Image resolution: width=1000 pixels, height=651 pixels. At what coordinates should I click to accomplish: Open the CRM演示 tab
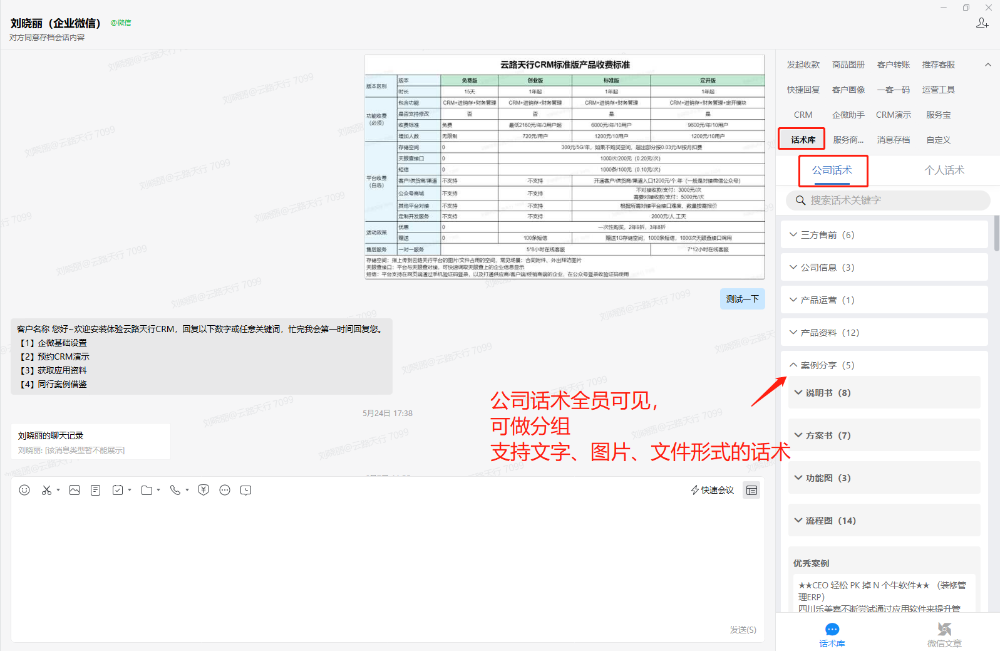click(x=893, y=115)
